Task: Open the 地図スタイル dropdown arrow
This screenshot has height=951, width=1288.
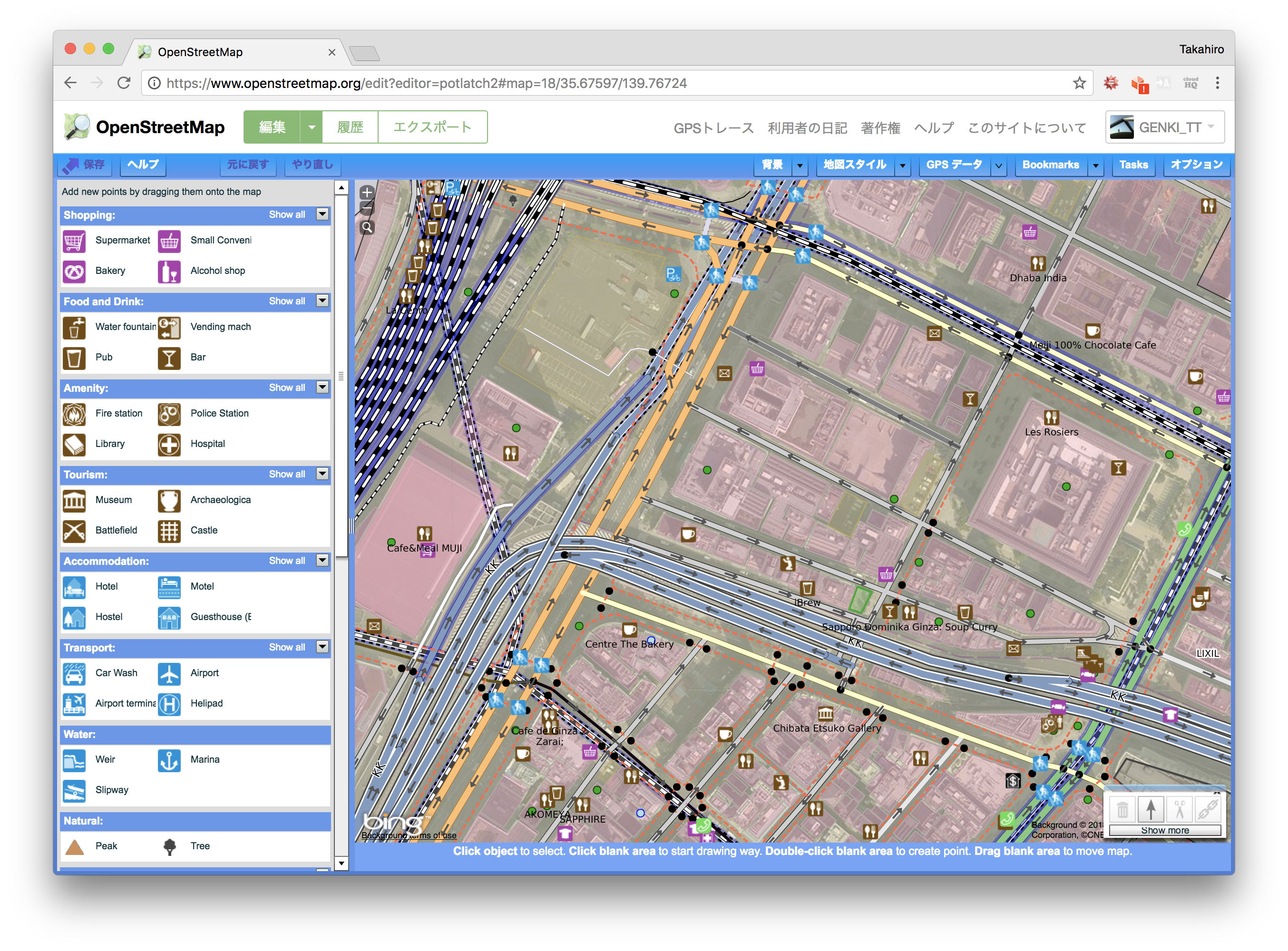Action: 903,166
